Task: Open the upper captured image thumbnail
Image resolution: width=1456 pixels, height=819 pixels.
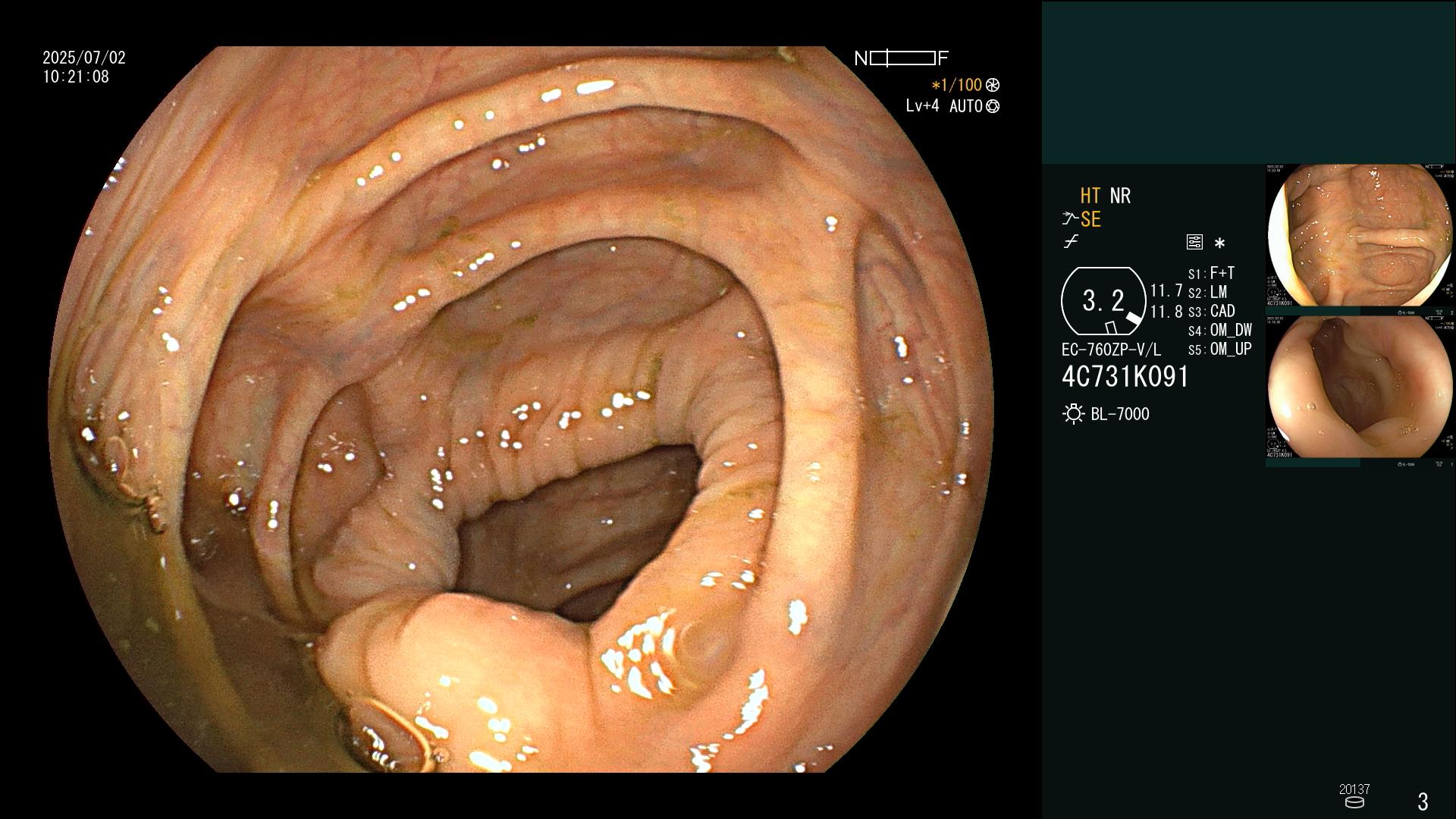Action: pos(1360,236)
